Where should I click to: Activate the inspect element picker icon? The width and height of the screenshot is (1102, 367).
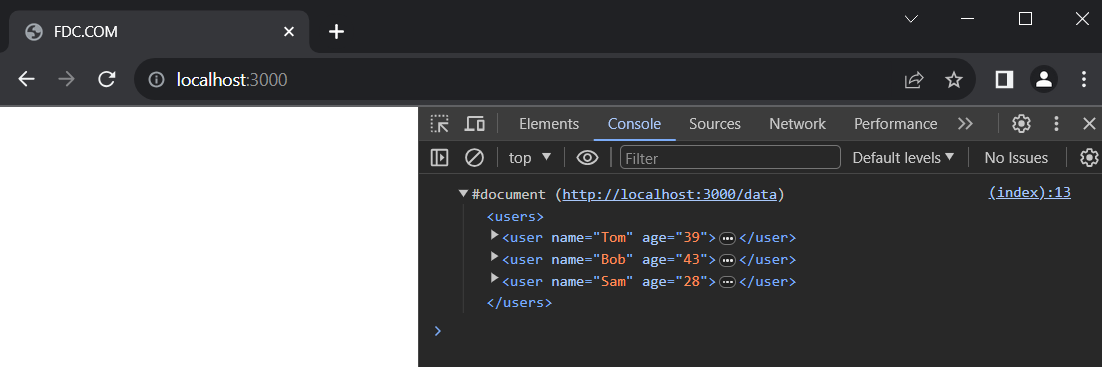[440, 124]
